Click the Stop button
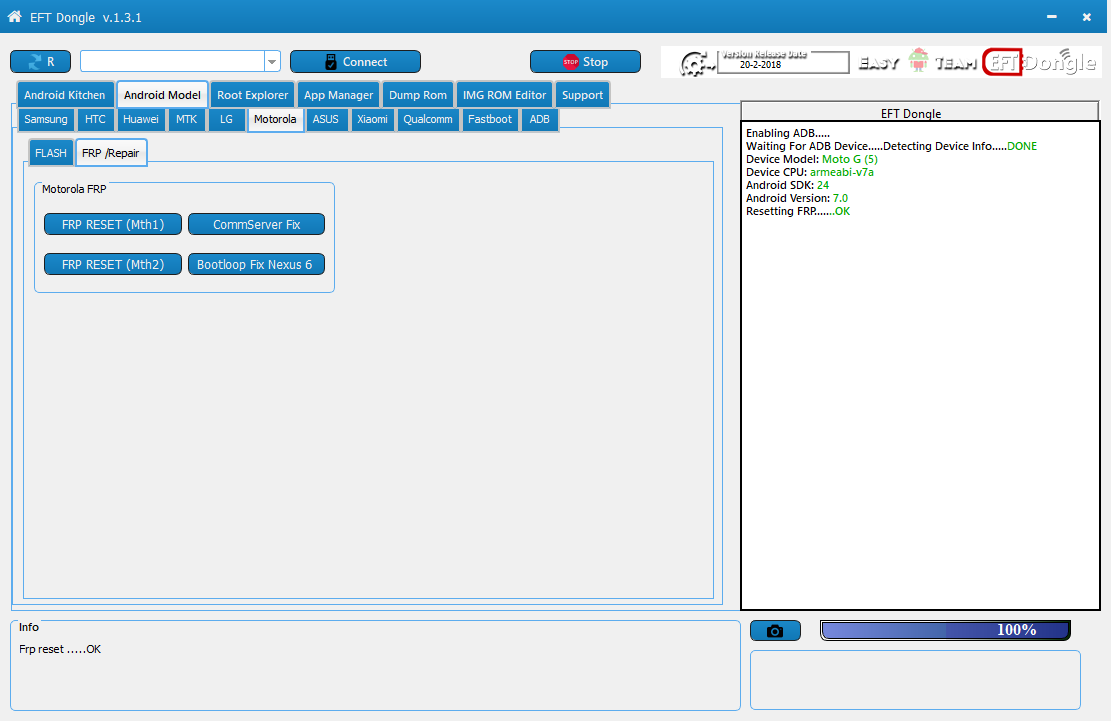Viewport: 1111px width, 721px height. [x=585, y=62]
